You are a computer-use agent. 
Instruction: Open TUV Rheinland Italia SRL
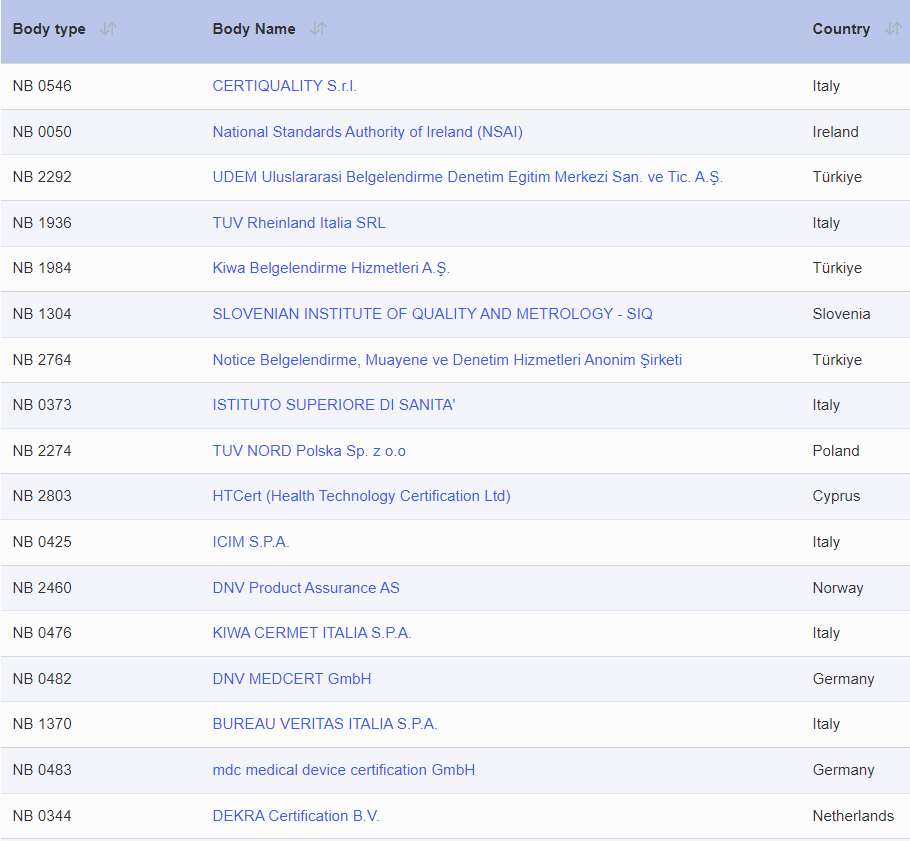[298, 223]
